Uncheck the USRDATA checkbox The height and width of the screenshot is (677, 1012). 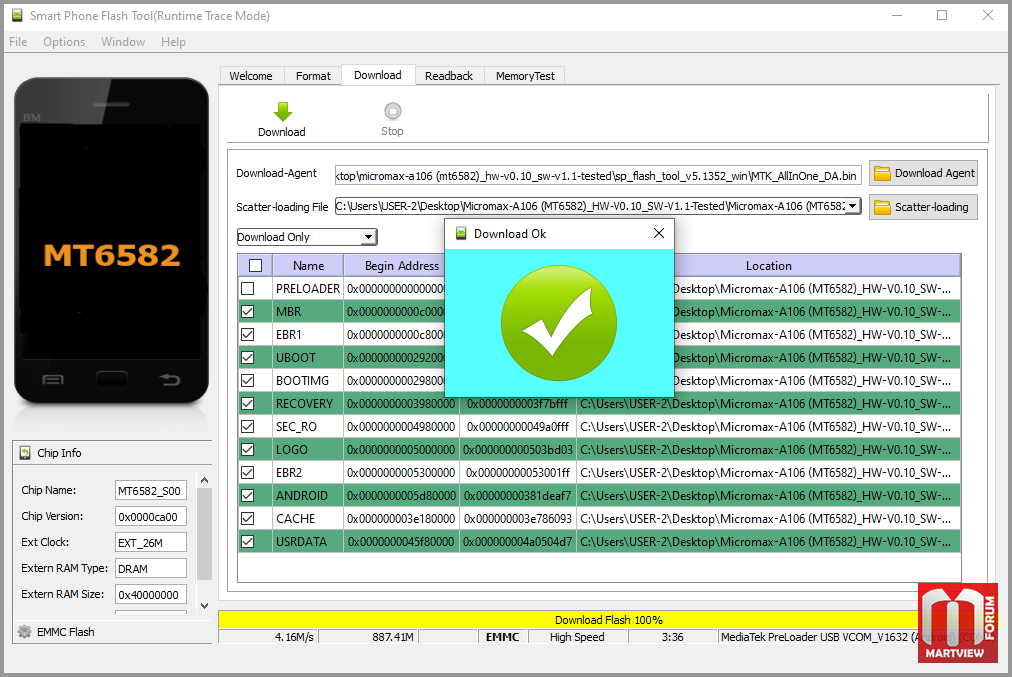(247, 541)
